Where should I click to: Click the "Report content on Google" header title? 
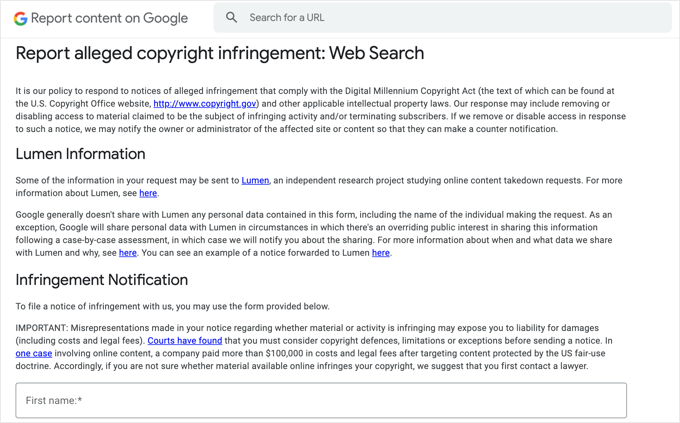(x=109, y=18)
